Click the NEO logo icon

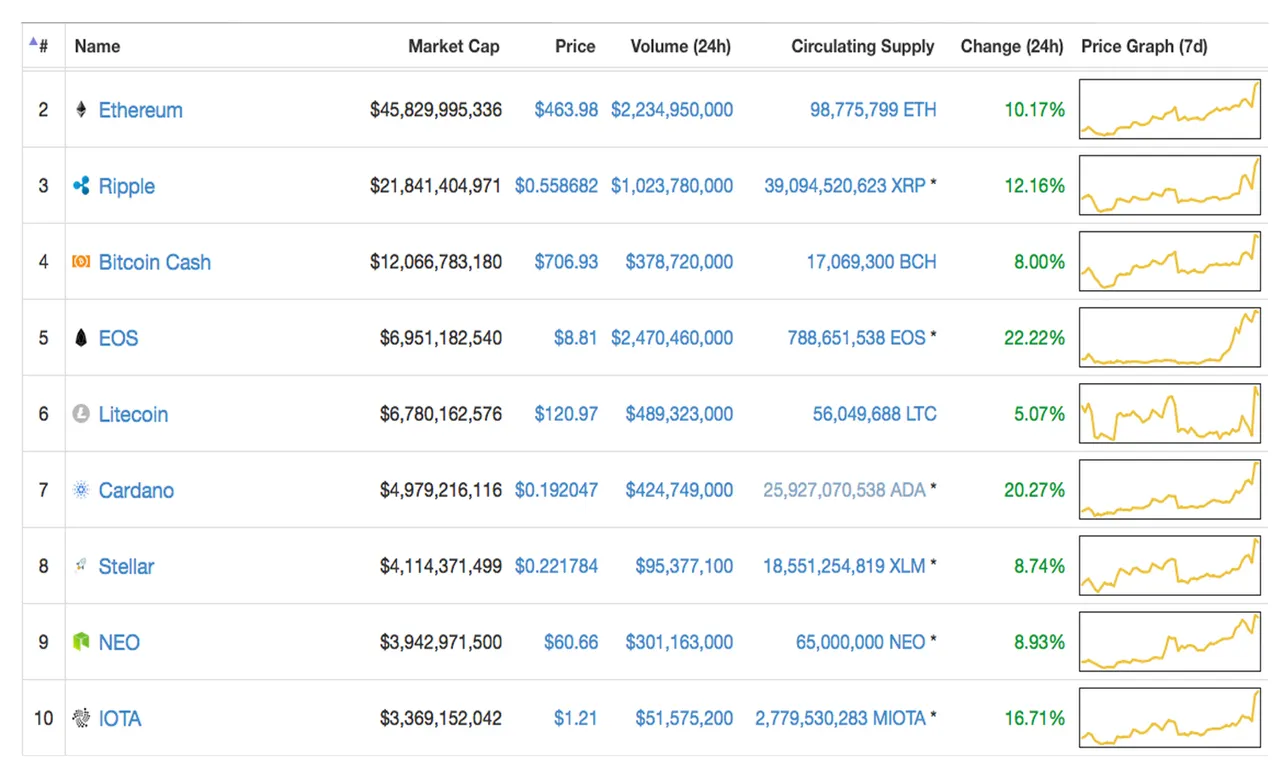[x=81, y=642]
